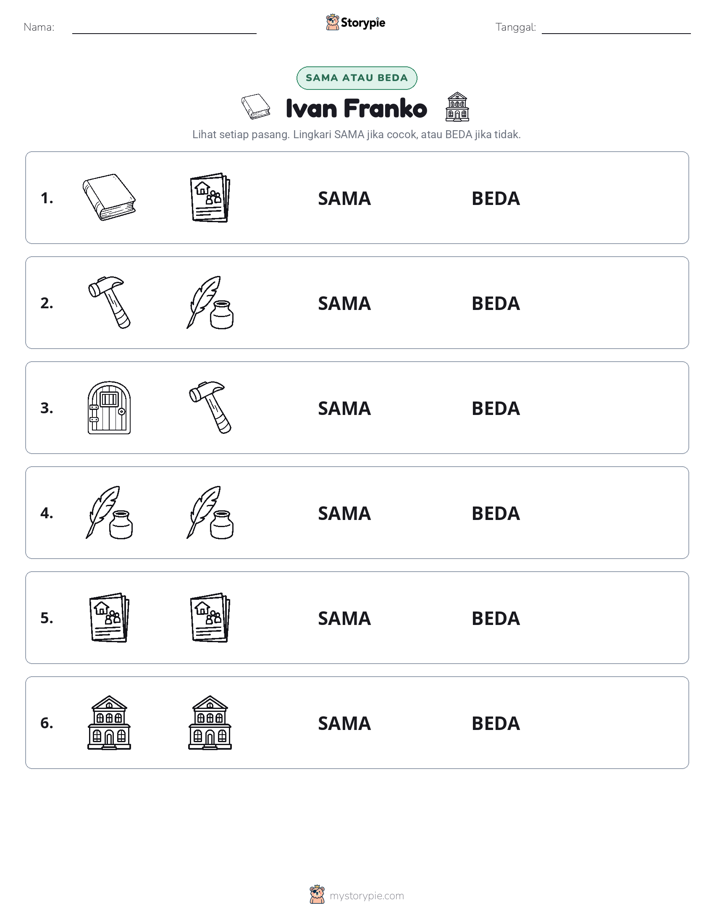
Task: Click the Storypie logo at top
Action: tap(355, 22)
